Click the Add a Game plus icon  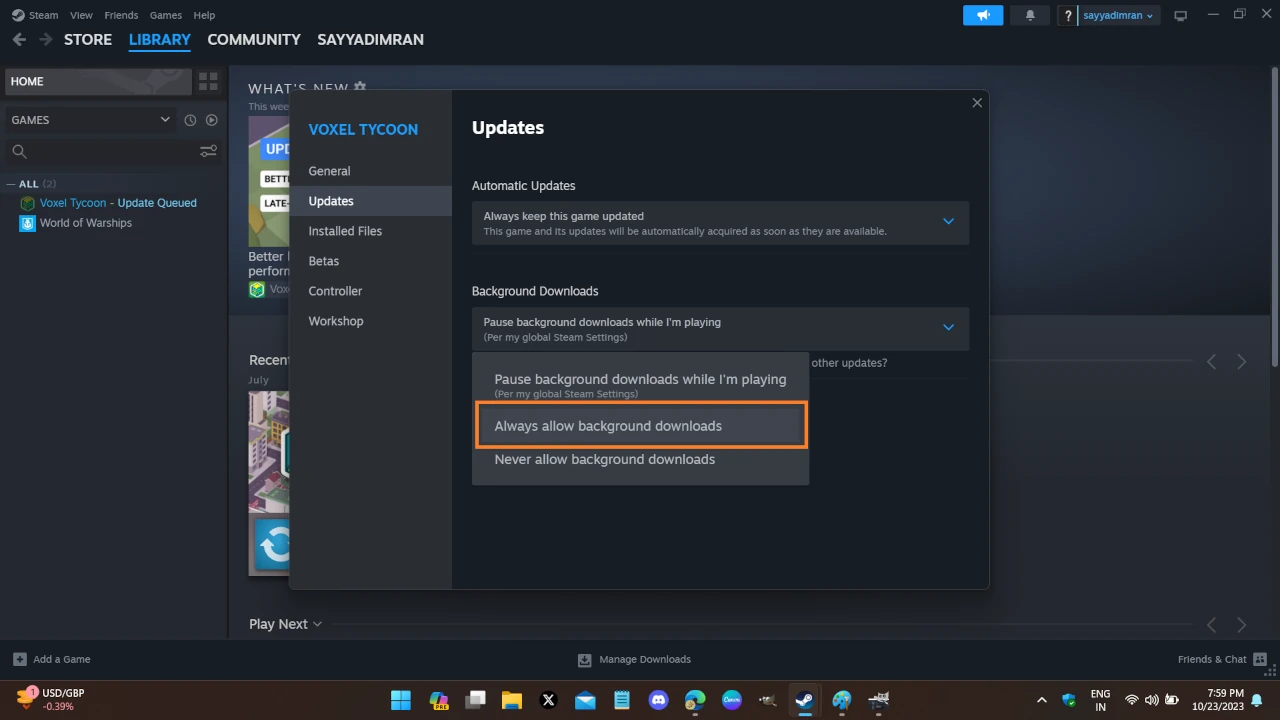pyautogui.click(x=19, y=659)
